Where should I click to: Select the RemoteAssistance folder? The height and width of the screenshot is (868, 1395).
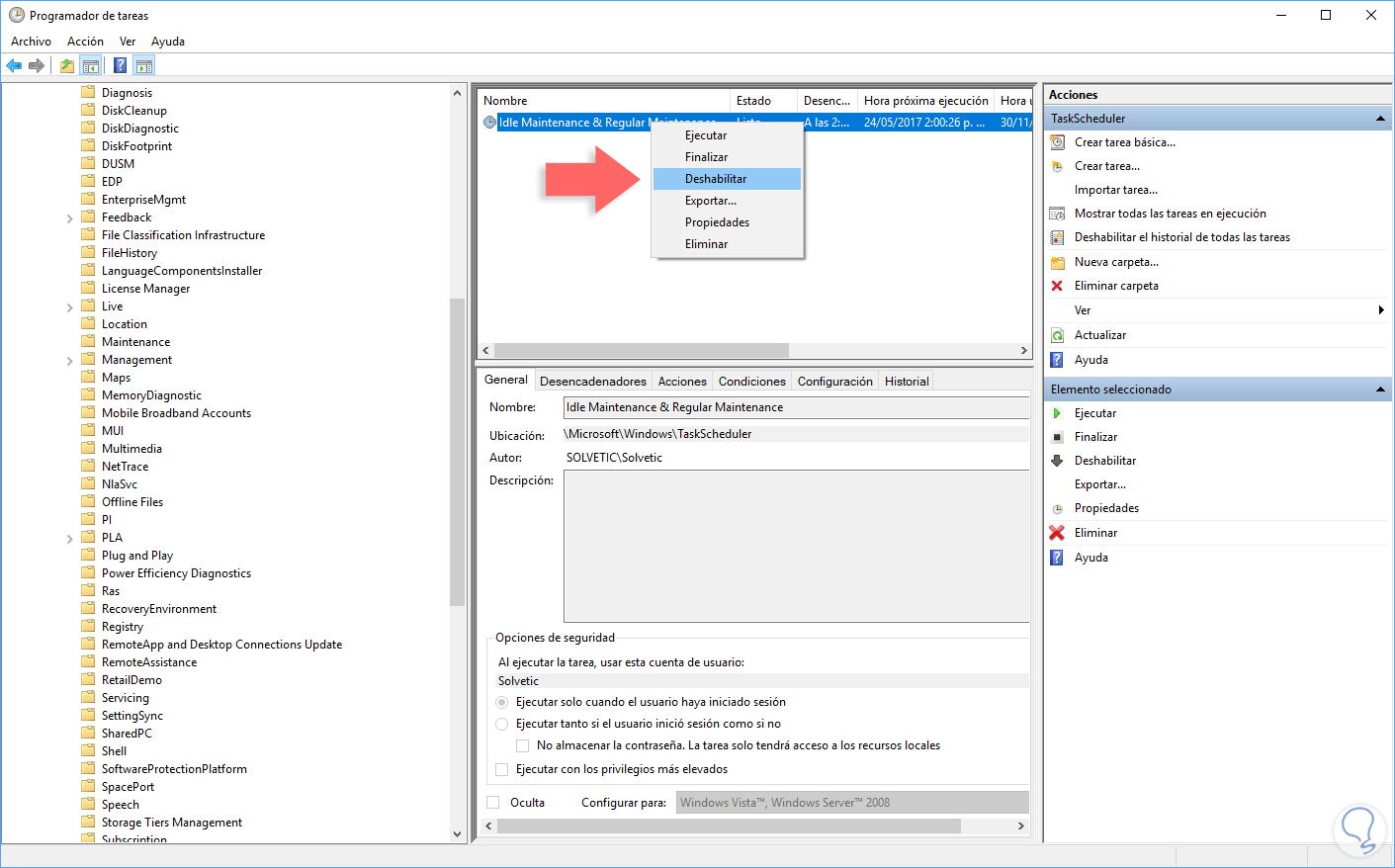point(149,662)
